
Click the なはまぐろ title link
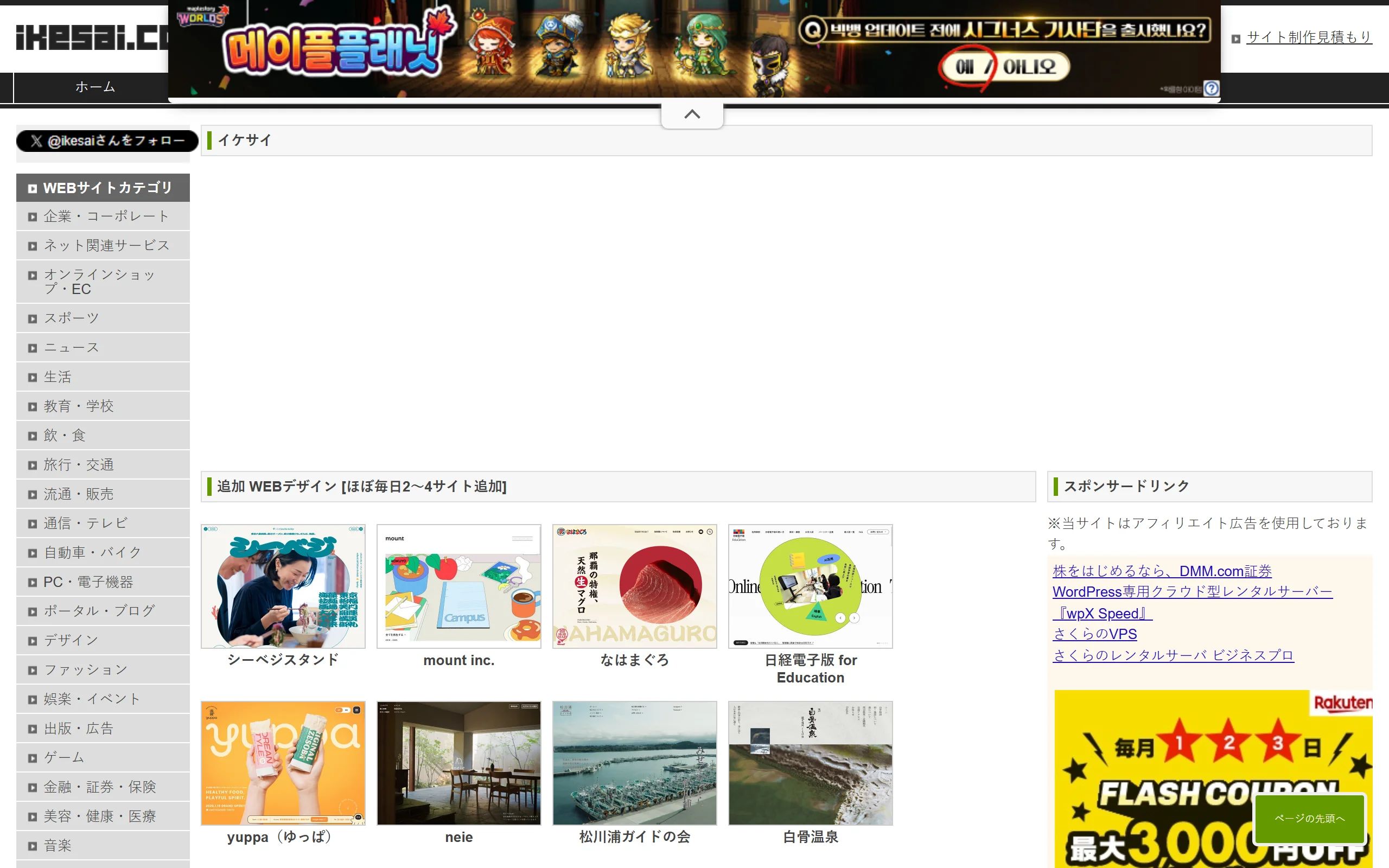tap(634, 660)
